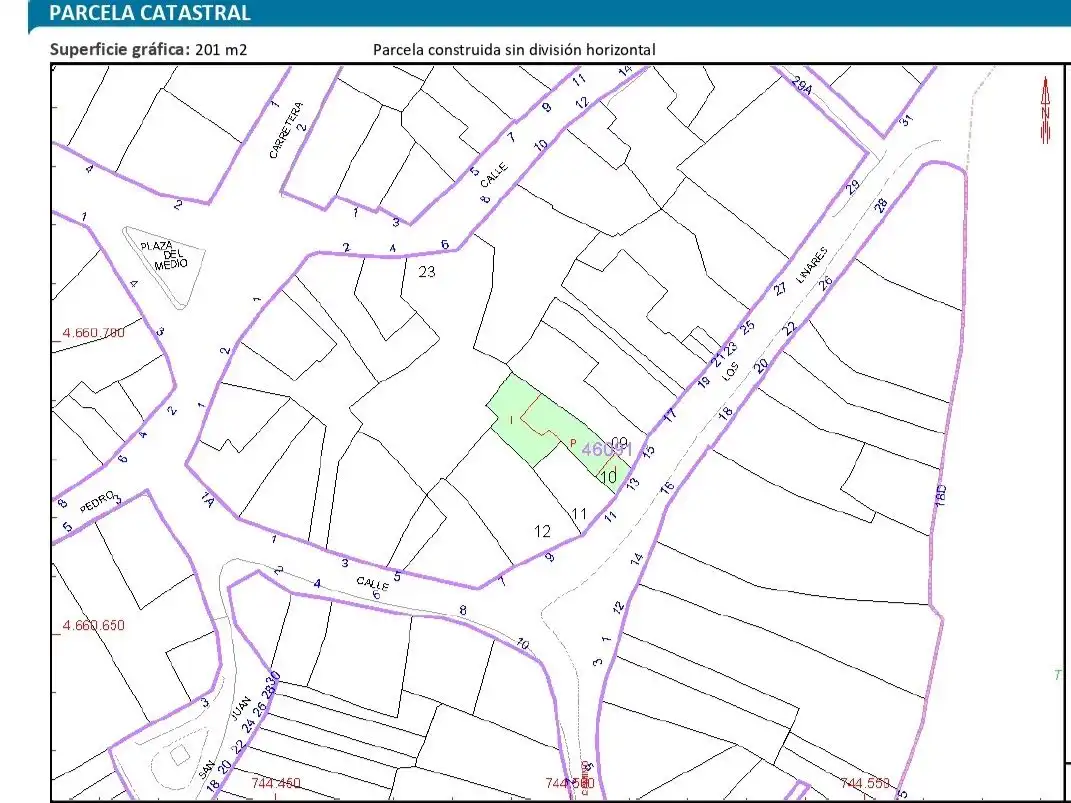This screenshot has width=1071, height=803.
Task: Select street number 18D
Action: click(x=941, y=495)
